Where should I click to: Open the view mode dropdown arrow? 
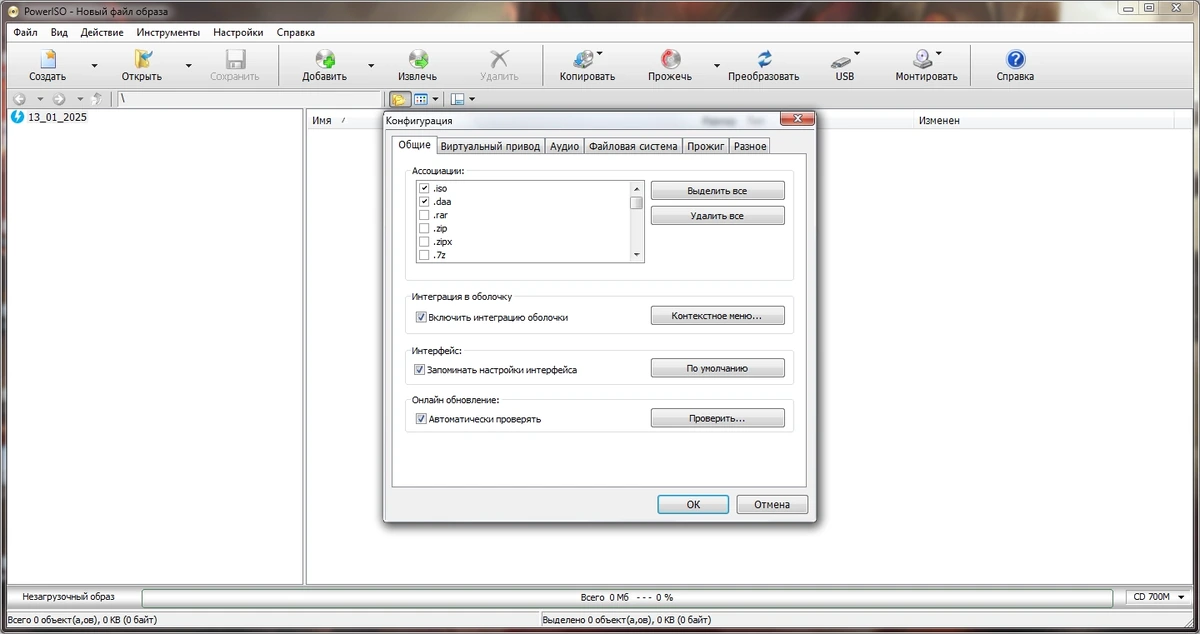[436, 99]
